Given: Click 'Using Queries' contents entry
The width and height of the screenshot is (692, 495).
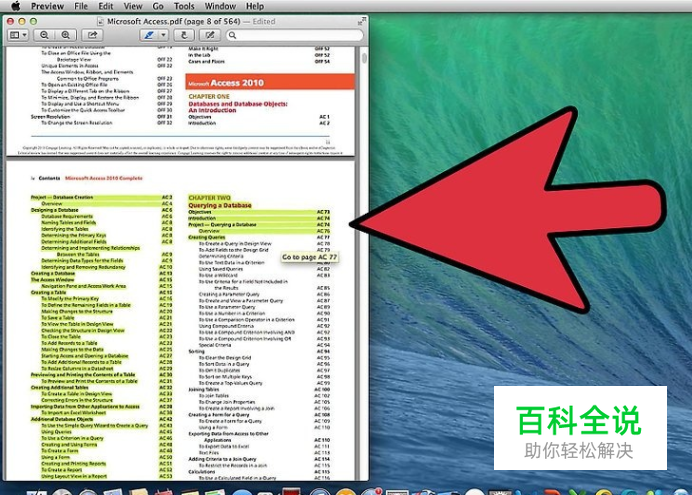Looking at the screenshot, I should 56,432.
